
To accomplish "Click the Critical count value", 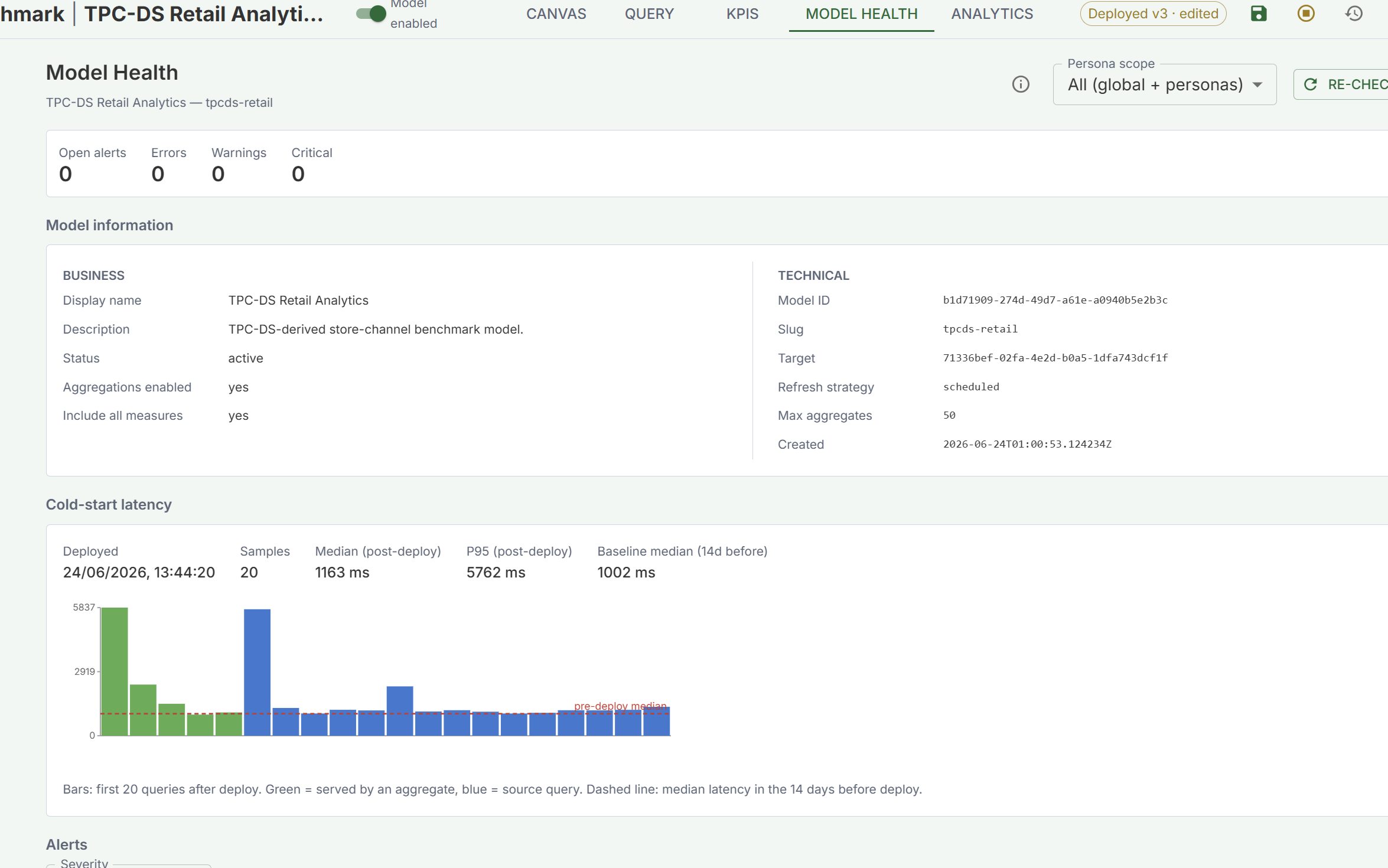I will pos(298,174).
